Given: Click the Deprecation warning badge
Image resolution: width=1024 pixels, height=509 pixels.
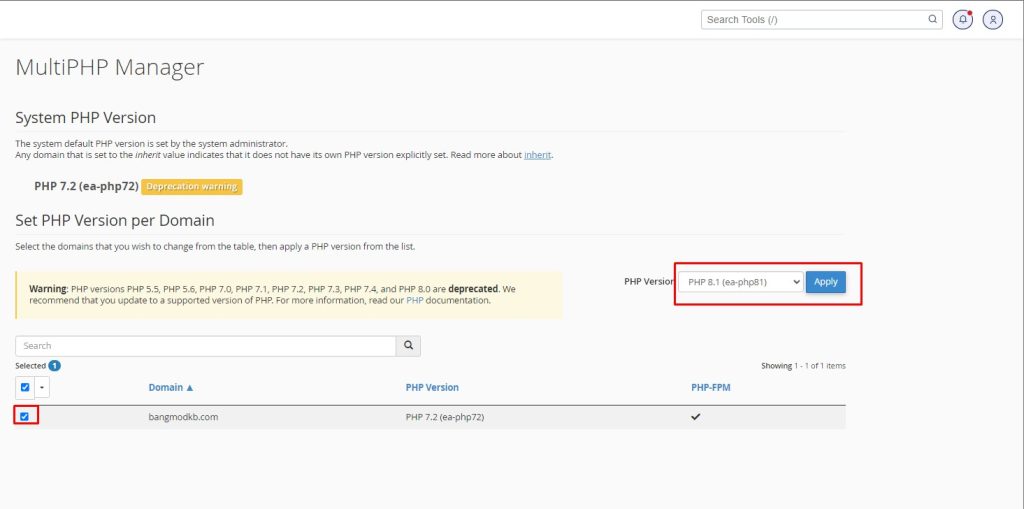Looking at the screenshot, I should coord(191,187).
